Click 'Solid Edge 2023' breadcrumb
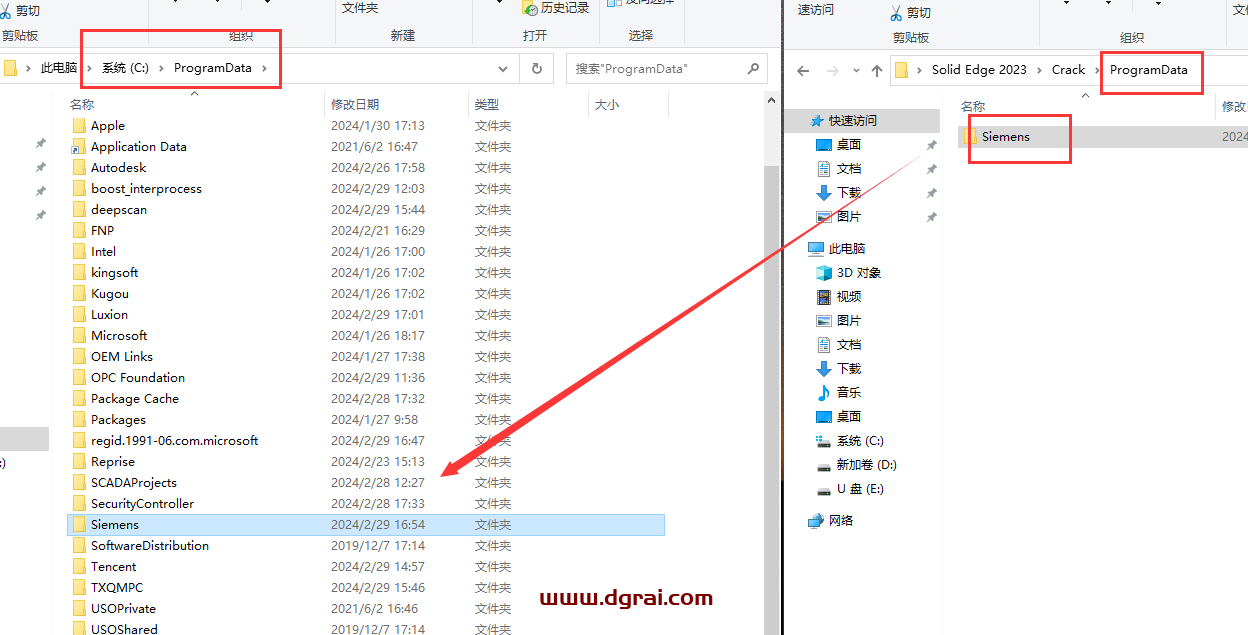Image resolution: width=1248 pixels, height=635 pixels. [979, 70]
